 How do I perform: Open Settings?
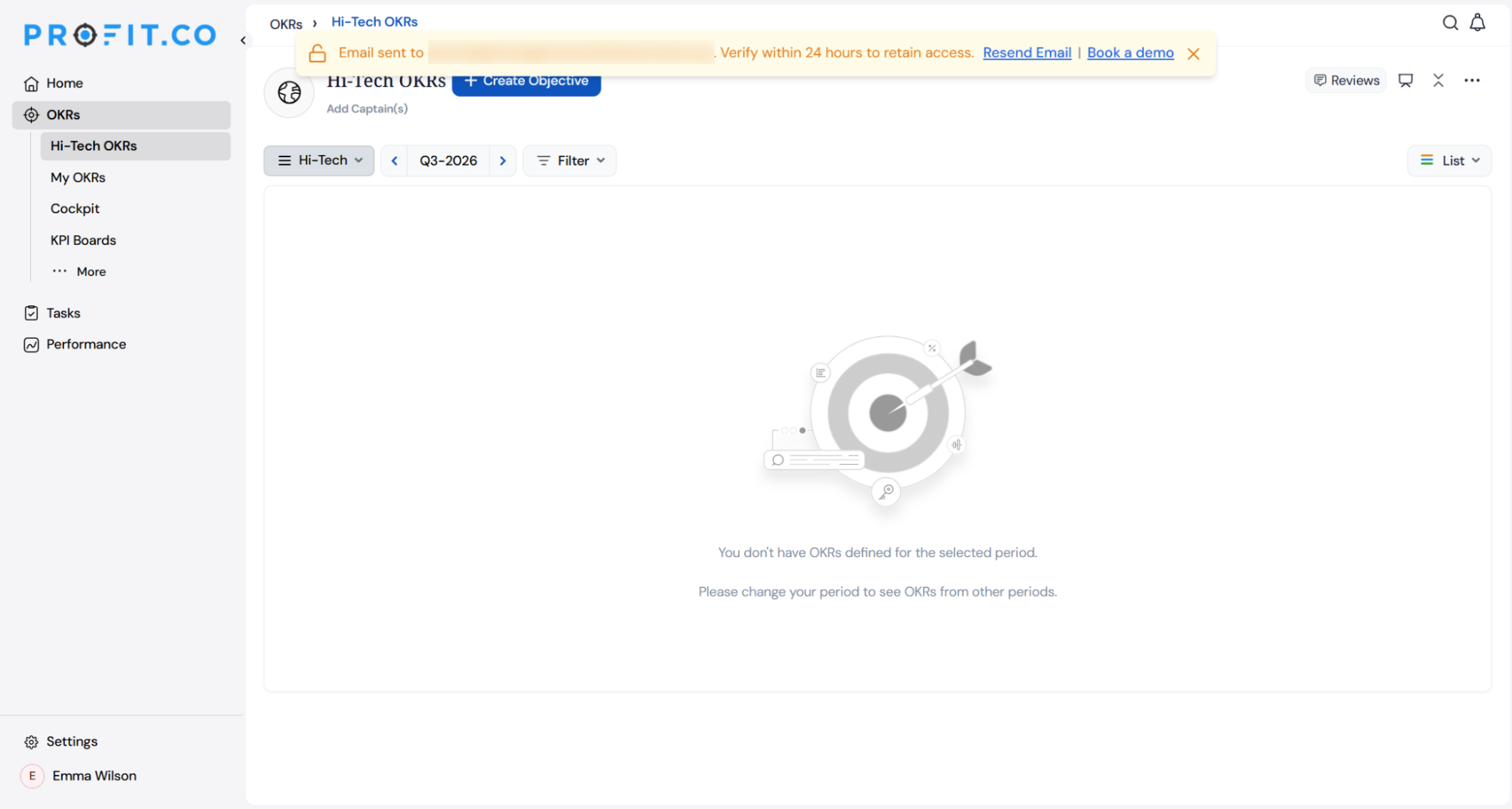(61, 742)
